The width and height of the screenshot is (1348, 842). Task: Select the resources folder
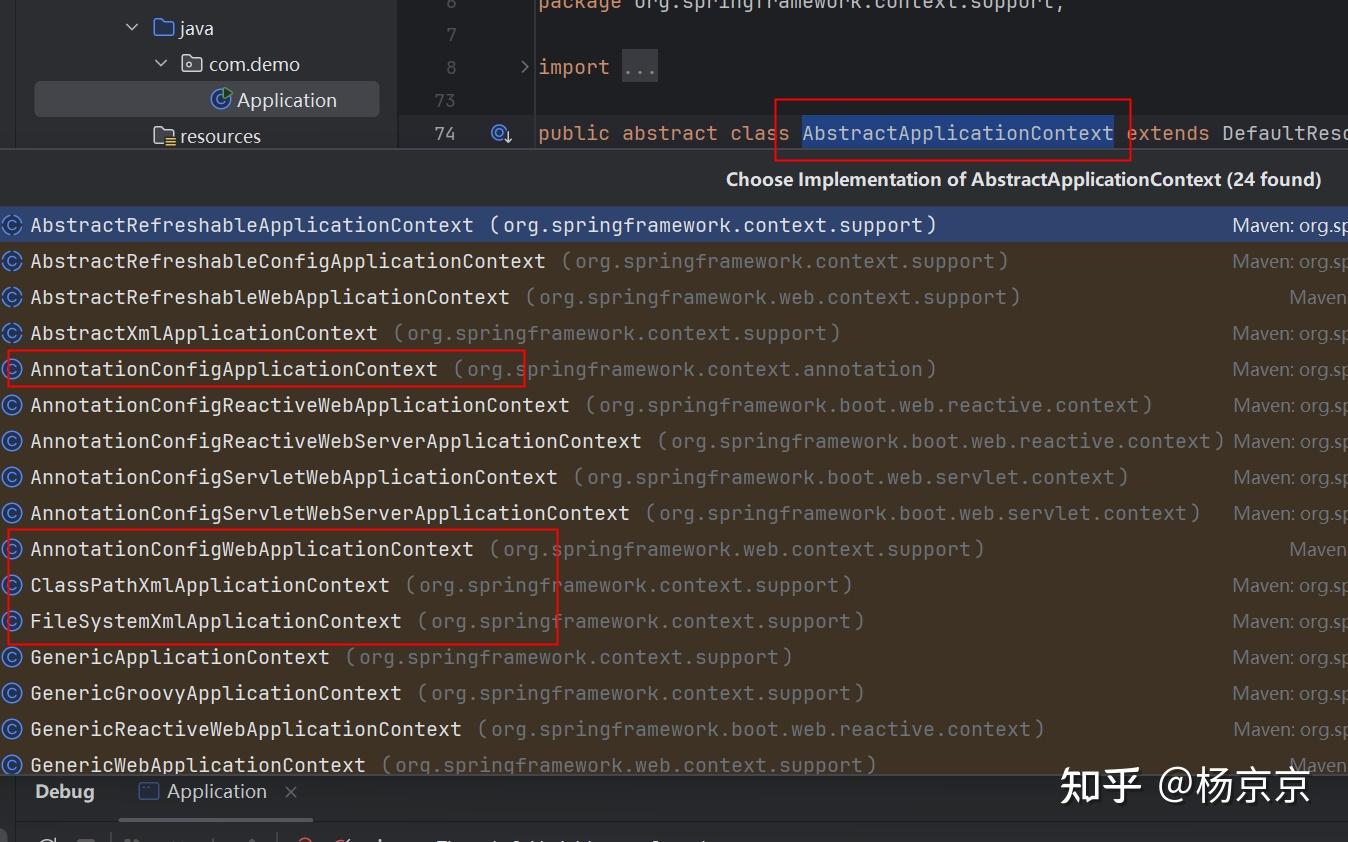pos(207,136)
